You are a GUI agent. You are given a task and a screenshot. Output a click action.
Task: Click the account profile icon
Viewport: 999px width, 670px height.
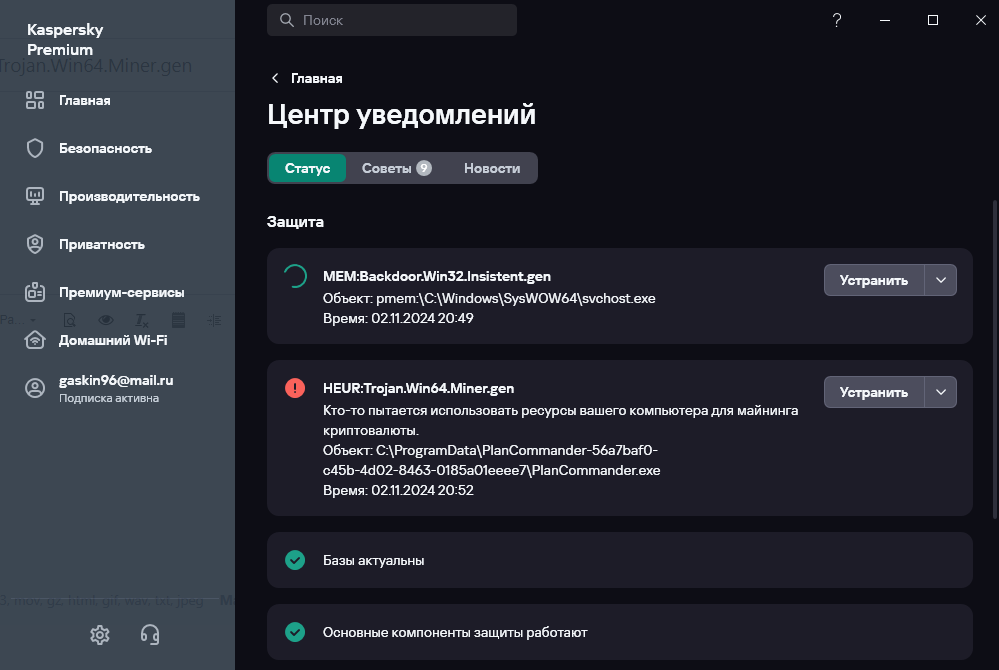tap(35, 388)
